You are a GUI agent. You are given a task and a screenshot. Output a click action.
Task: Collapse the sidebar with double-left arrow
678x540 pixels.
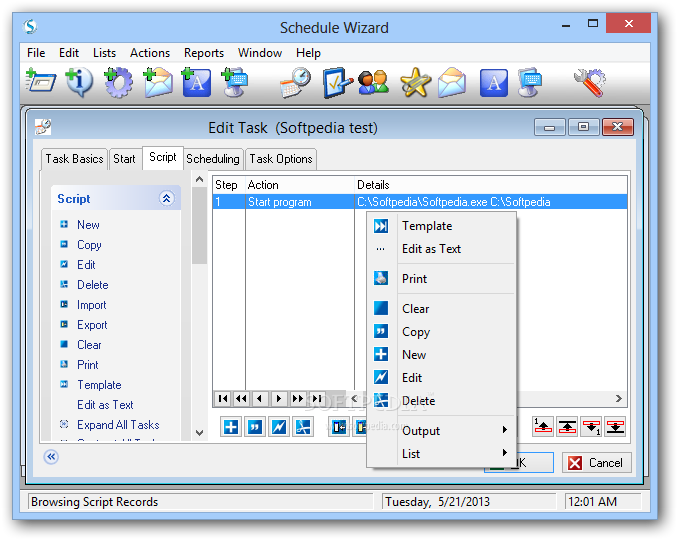click(51, 457)
